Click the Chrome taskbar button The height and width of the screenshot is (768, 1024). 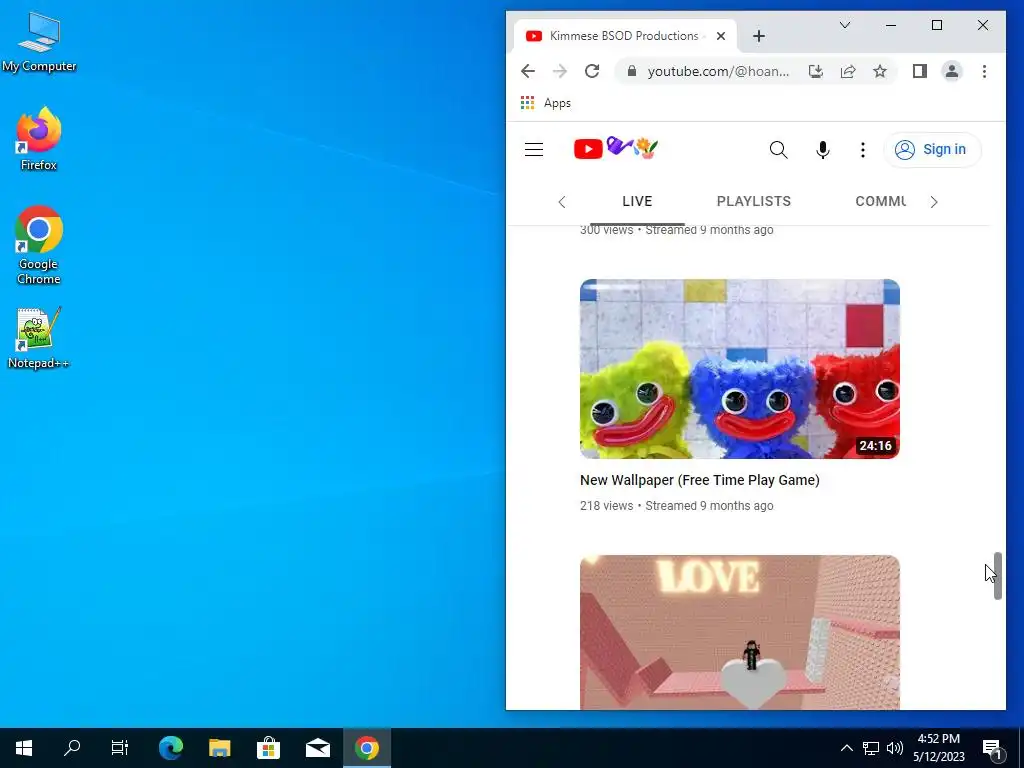pos(366,748)
